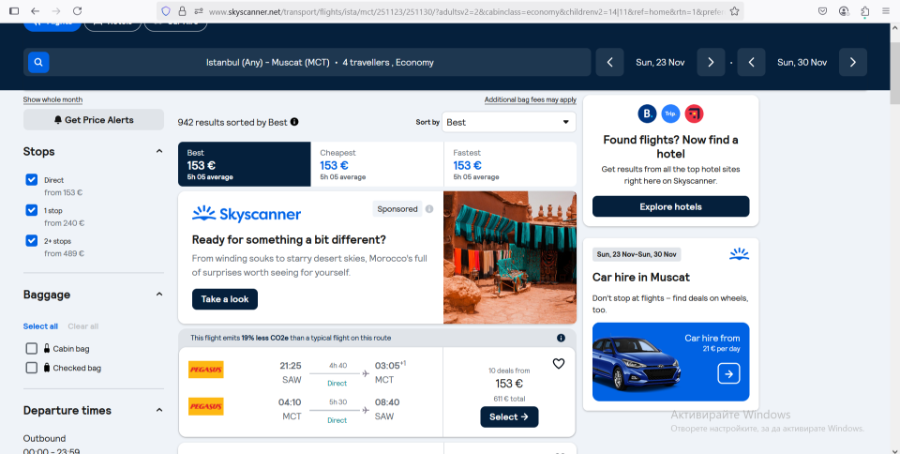Click the Booking.com B logo icon
This screenshot has width=900, height=454.
(x=647, y=114)
